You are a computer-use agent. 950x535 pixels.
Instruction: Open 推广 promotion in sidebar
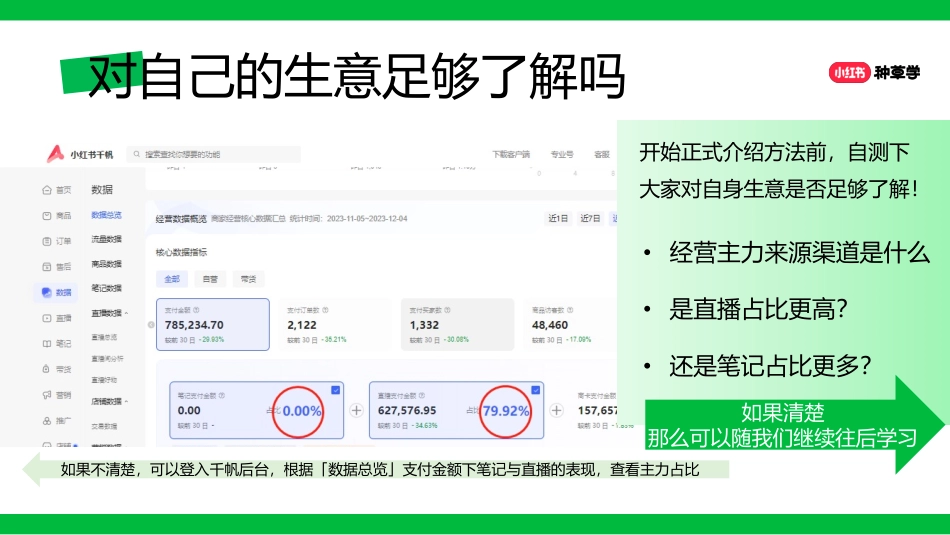click(56, 420)
